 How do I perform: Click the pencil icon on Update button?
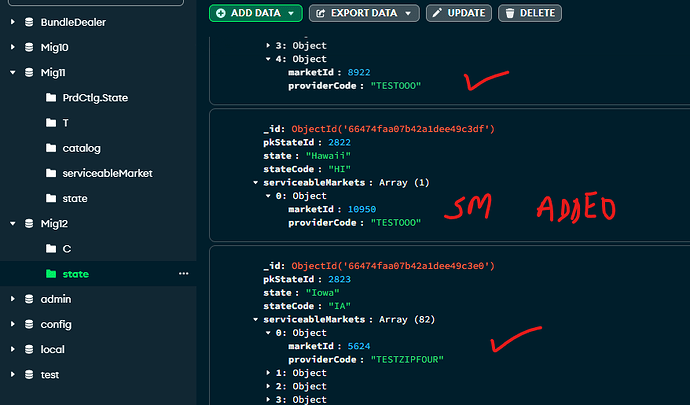[x=437, y=13]
